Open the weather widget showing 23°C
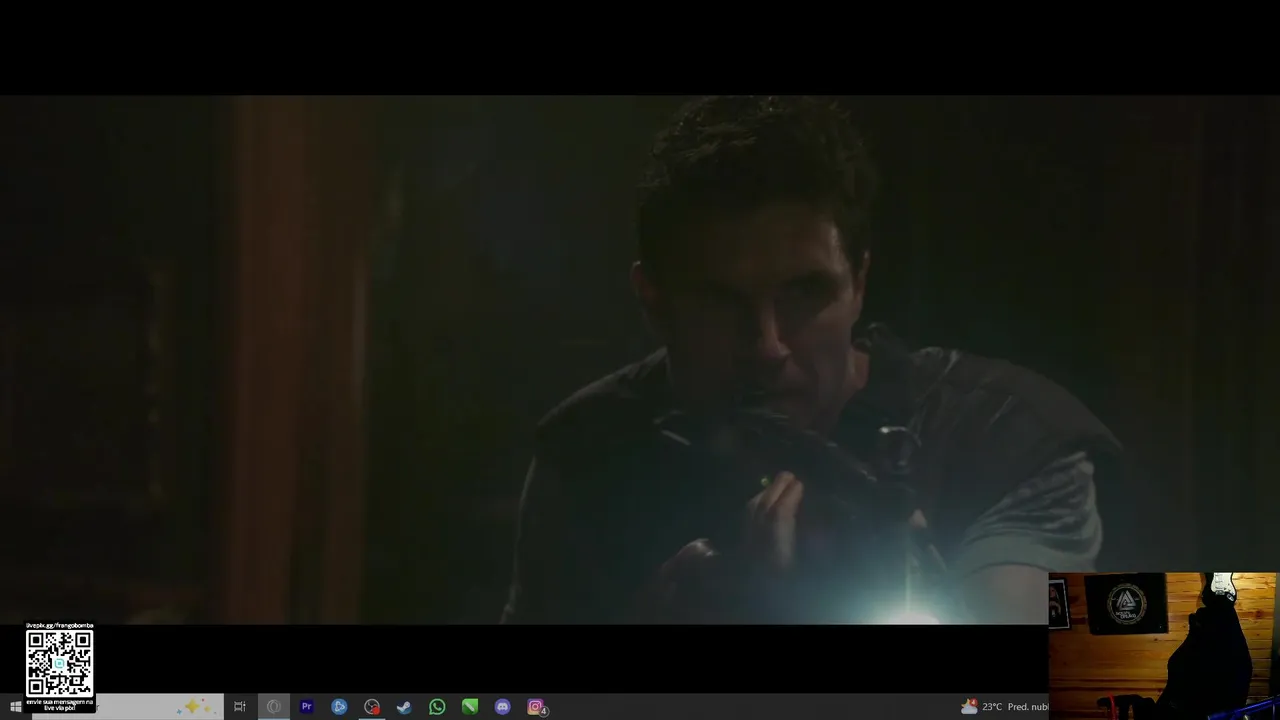The image size is (1280, 720). pyautogui.click(x=1003, y=707)
